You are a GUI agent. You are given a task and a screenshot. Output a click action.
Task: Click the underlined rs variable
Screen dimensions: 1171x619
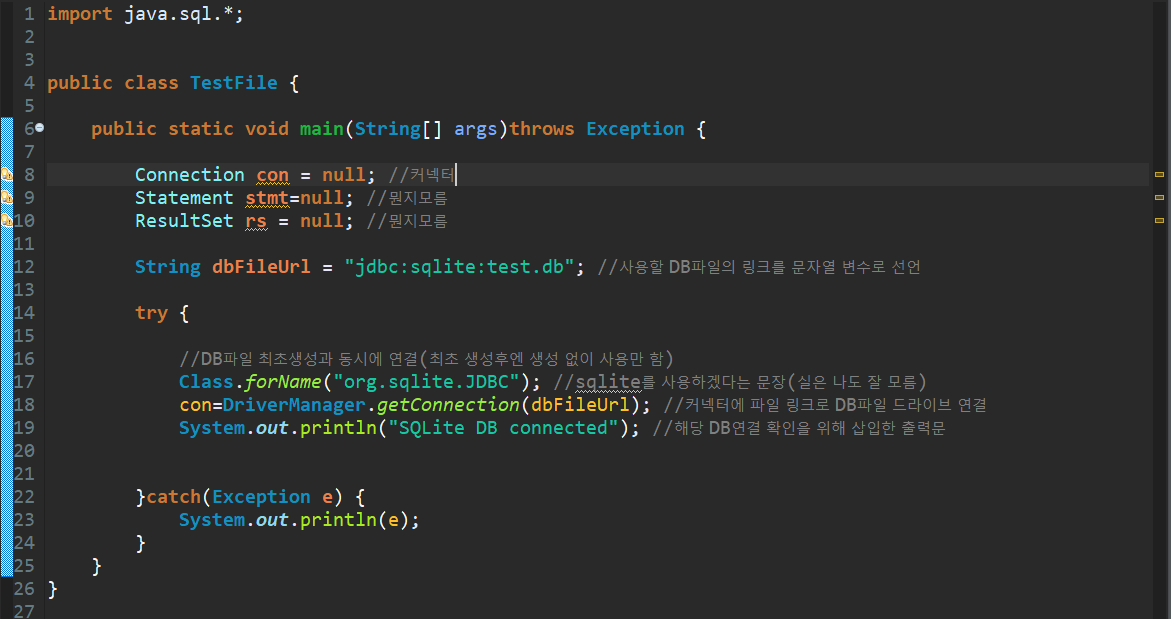pos(256,221)
